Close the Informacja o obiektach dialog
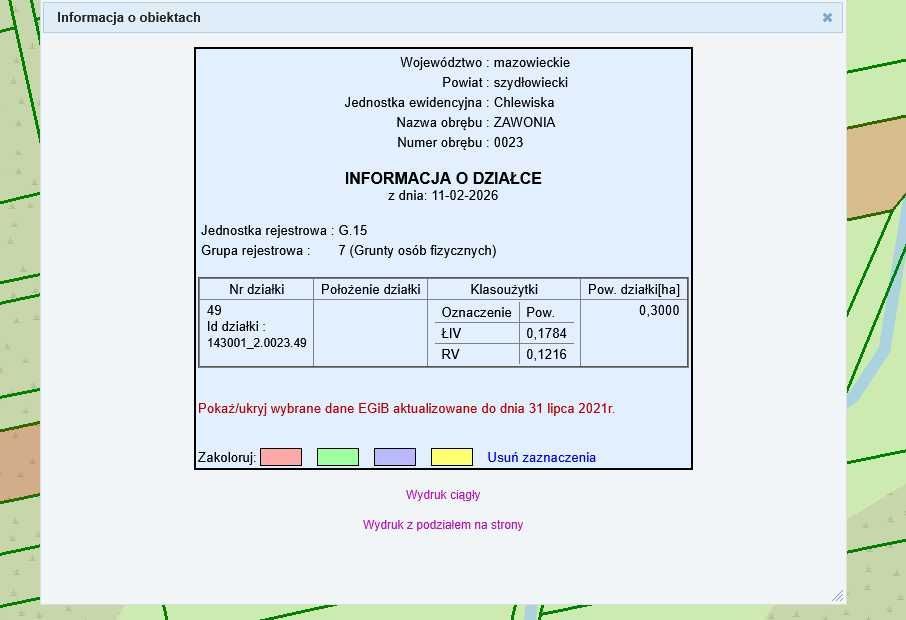 [827, 17]
